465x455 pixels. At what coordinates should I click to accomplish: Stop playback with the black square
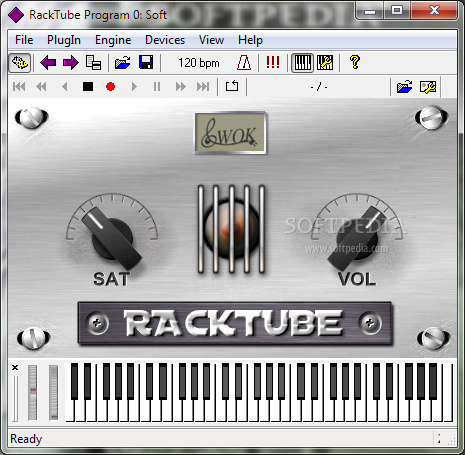click(x=88, y=87)
